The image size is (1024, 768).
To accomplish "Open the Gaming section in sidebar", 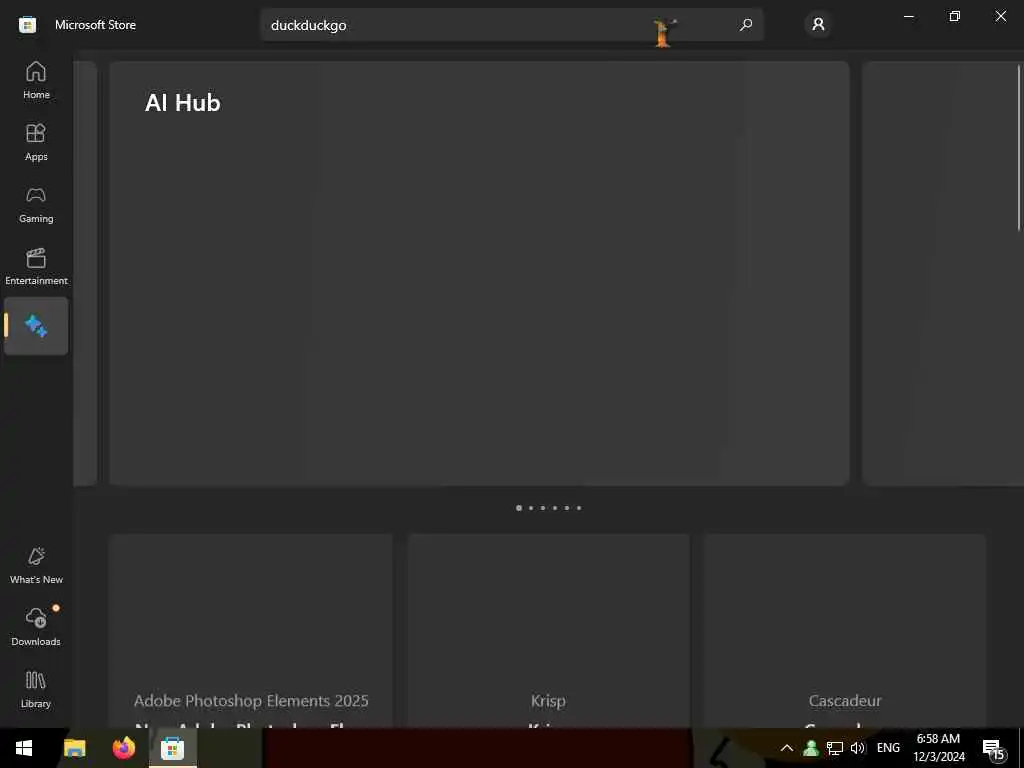I will tap(36, 204).
